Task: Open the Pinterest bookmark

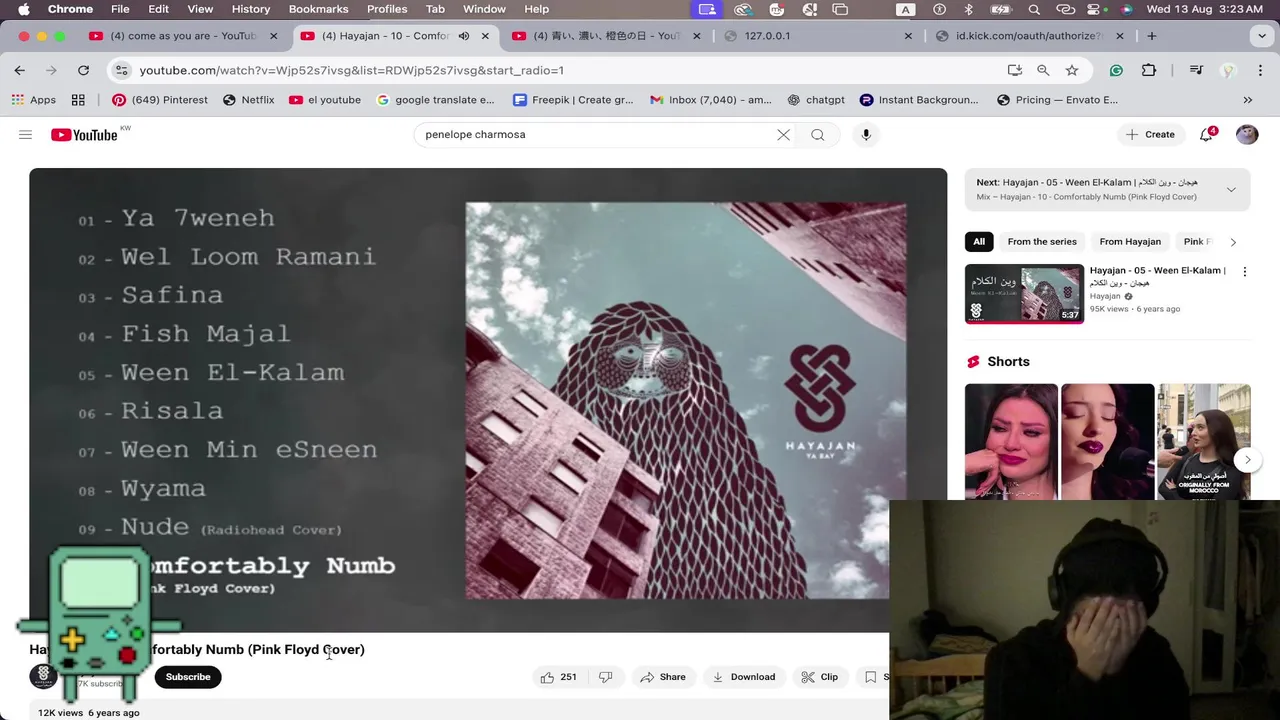Action: (x=160, y=100)
